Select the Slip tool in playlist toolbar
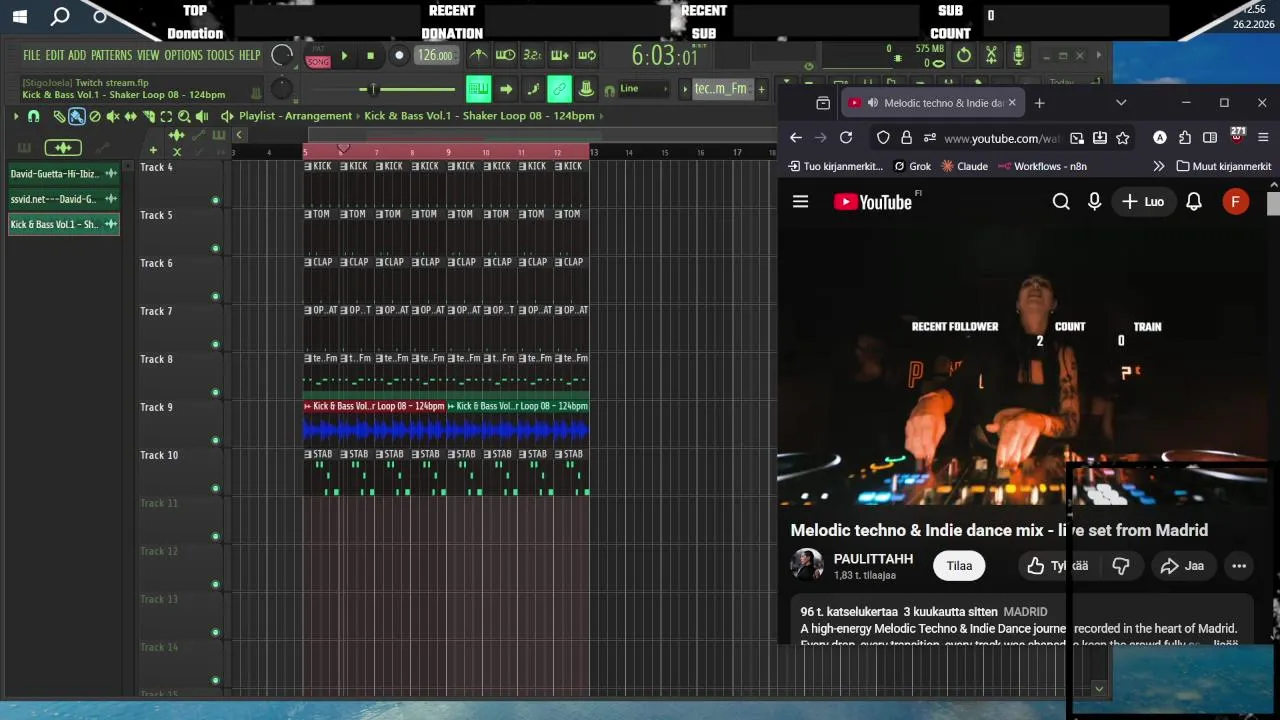 coord(130,116)
